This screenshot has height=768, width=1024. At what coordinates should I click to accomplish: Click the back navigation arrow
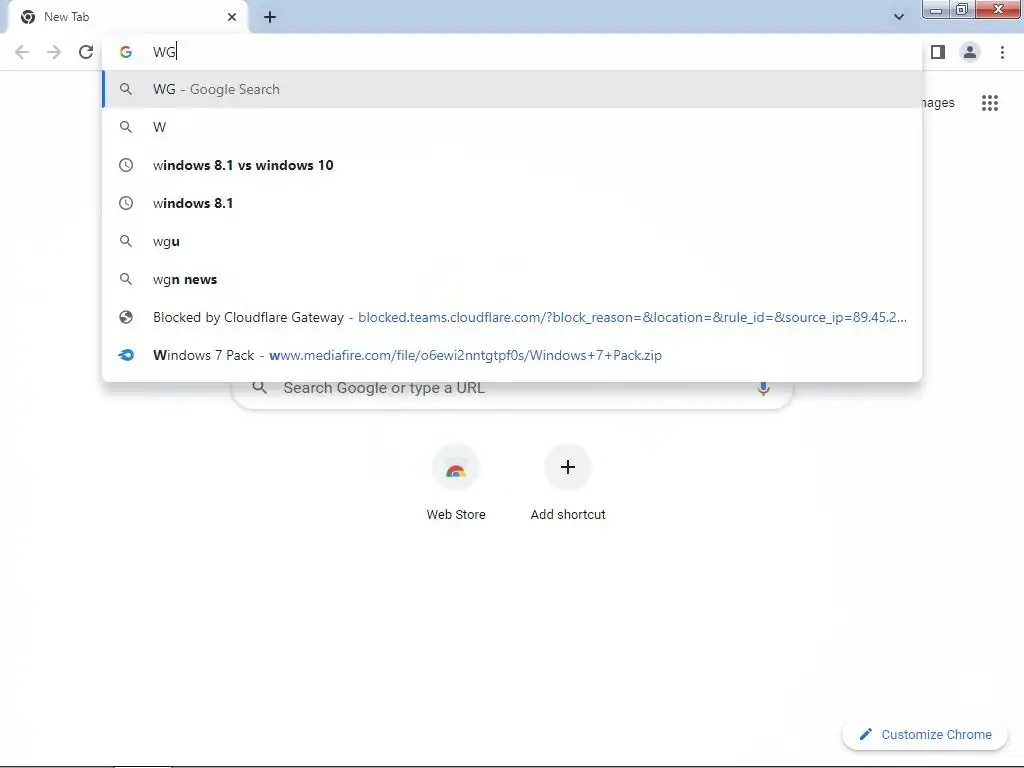coord(22,52)
